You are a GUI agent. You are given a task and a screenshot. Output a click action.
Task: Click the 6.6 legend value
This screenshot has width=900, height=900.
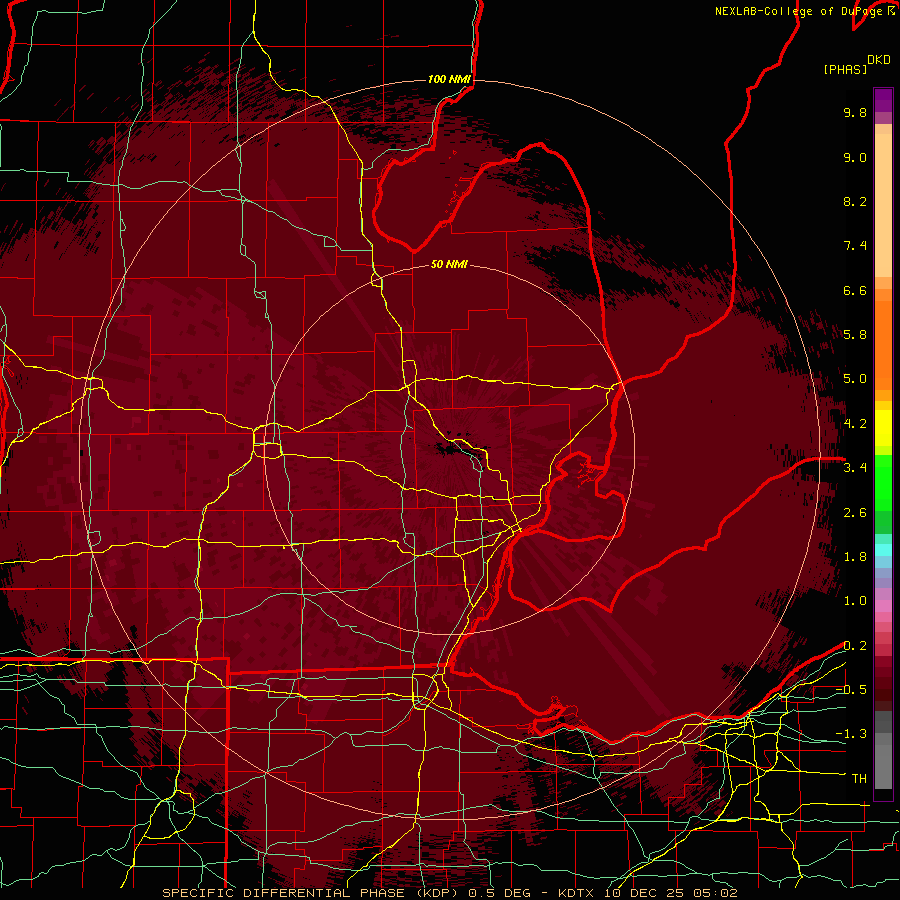click(x=855, y=290)
